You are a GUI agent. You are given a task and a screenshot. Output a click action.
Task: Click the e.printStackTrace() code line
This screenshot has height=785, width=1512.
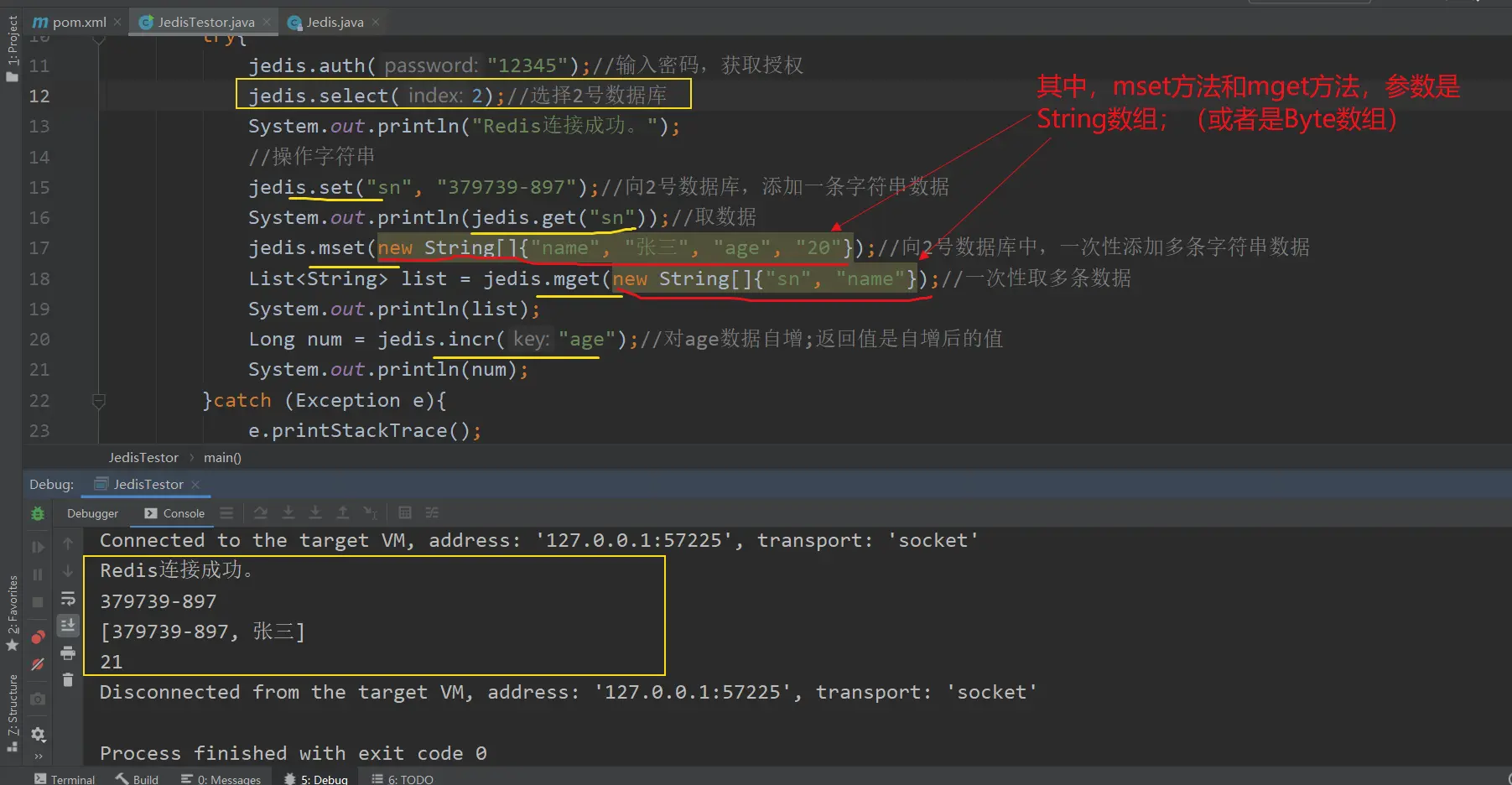[365, 430]
